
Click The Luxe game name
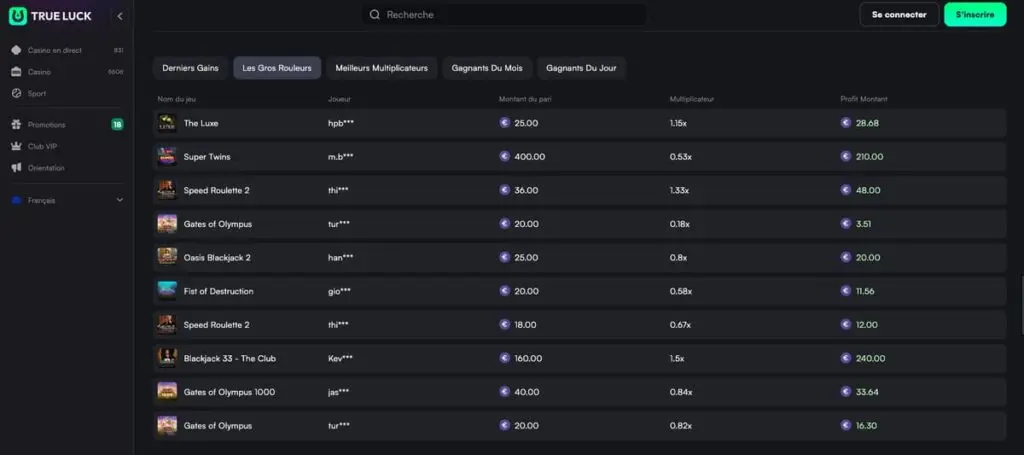[x=201, y=123]
